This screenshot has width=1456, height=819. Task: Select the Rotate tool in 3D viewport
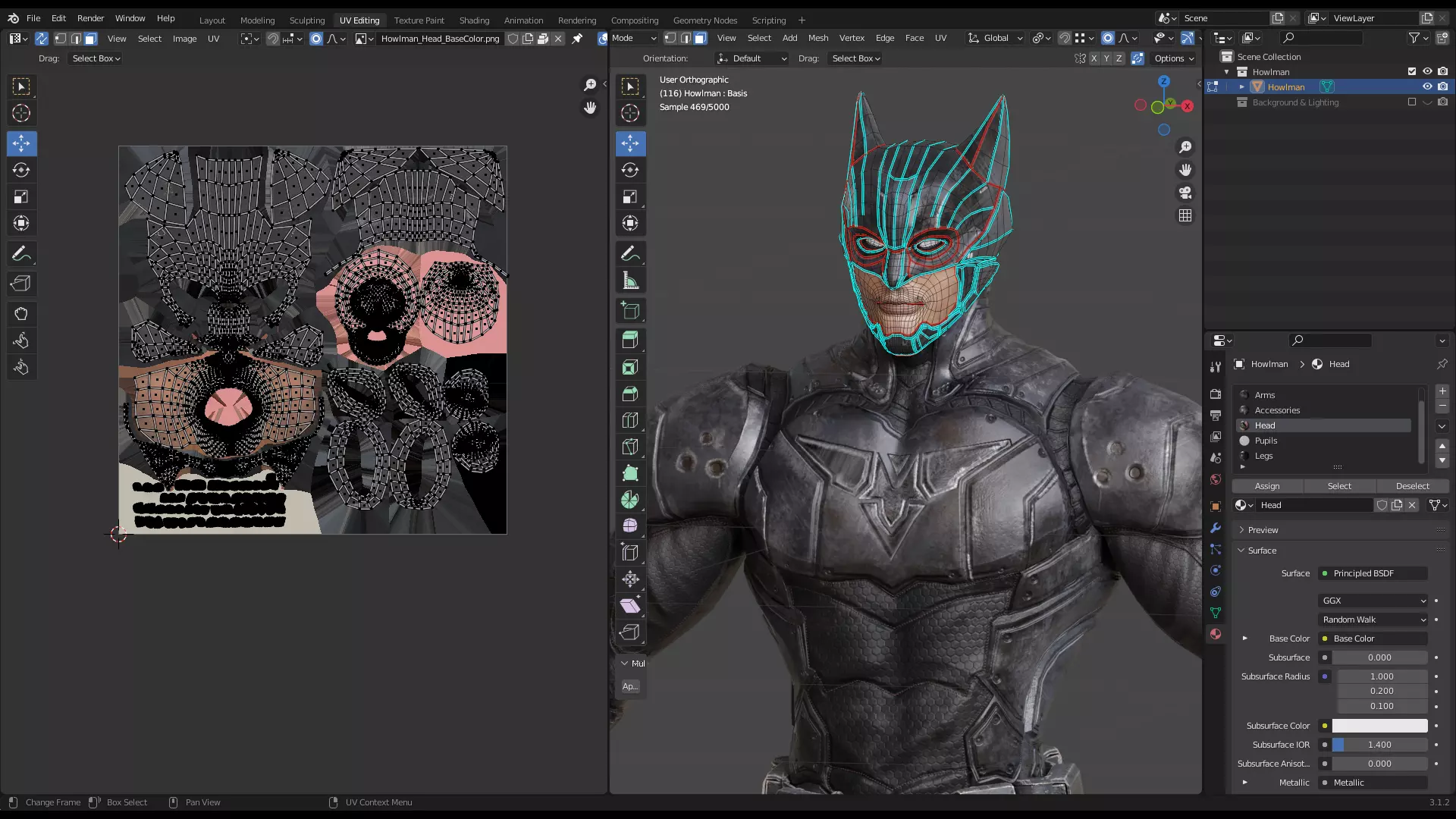630,171
